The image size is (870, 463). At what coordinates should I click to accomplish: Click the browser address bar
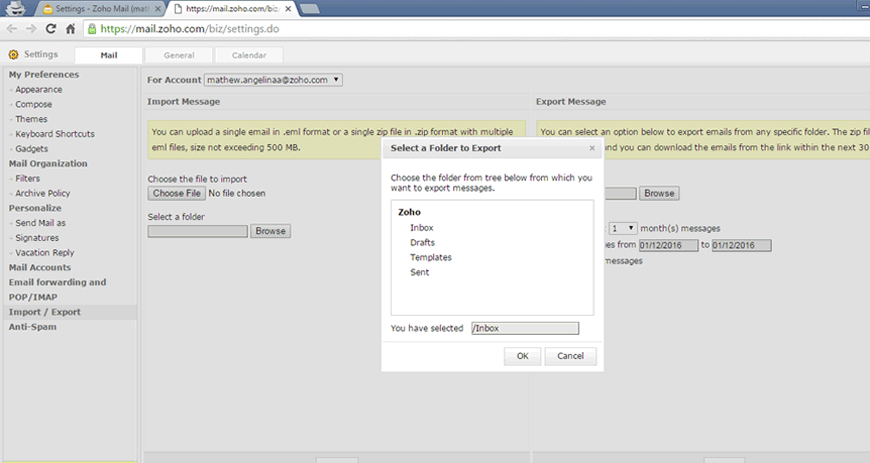point(477,29)
